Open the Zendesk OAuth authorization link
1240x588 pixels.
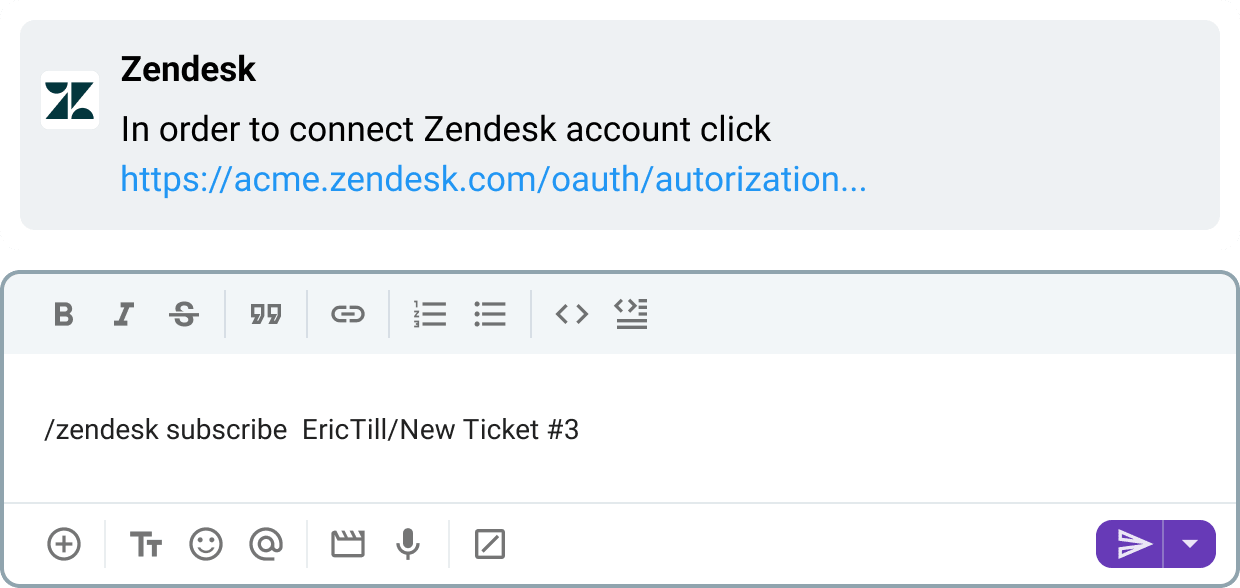494,180
